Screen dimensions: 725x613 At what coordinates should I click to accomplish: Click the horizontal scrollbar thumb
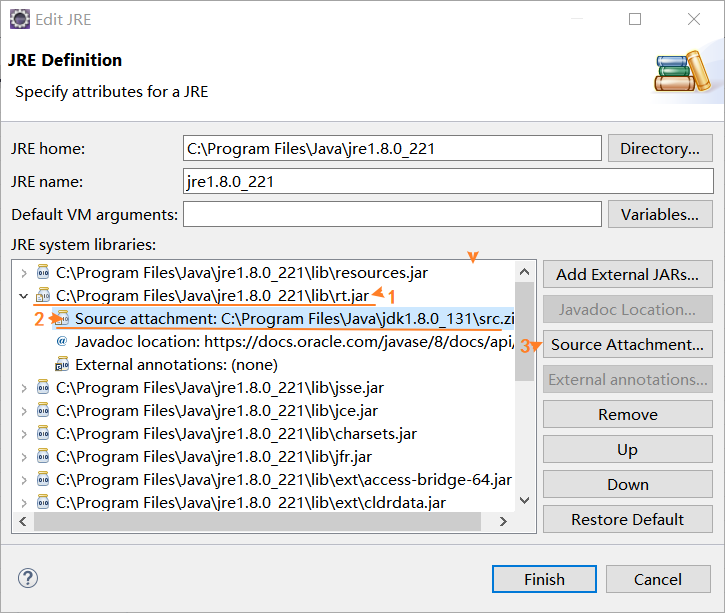point(258,521)
